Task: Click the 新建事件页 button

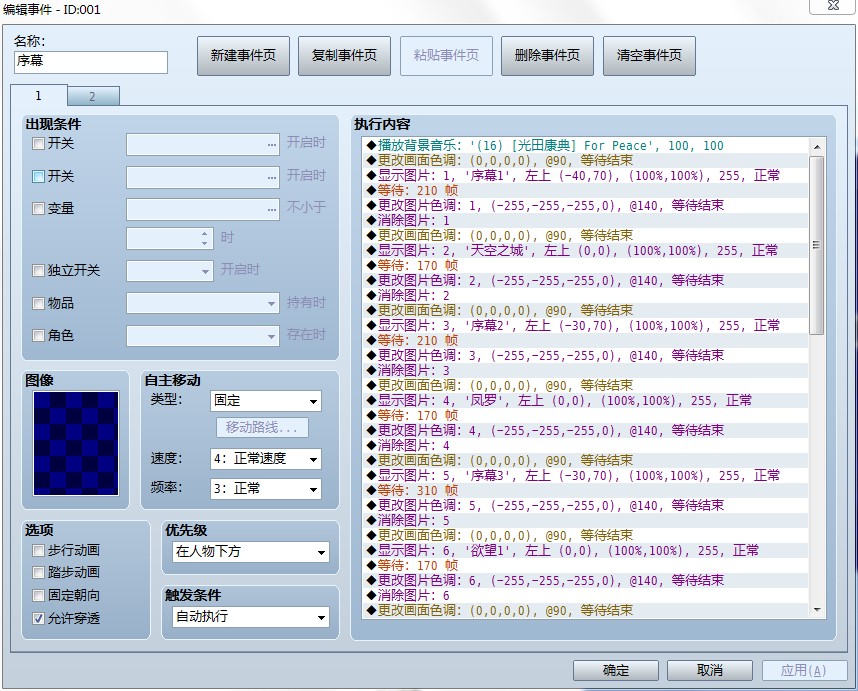Action: [x=243, y=56]
